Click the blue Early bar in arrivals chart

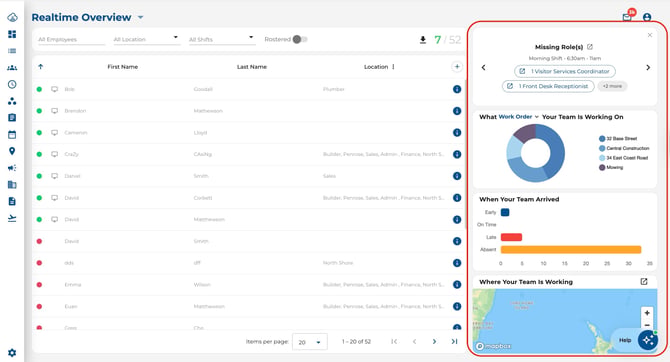tap(505, 212)
